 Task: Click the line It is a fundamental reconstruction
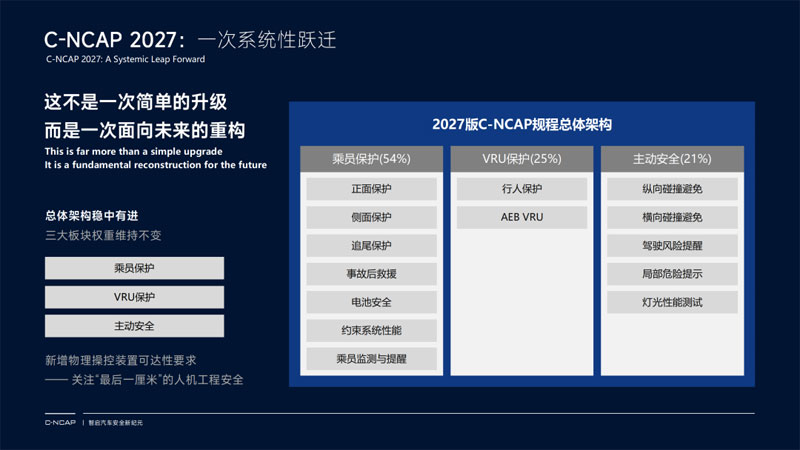pyautogui.click(x=156, y=165)
